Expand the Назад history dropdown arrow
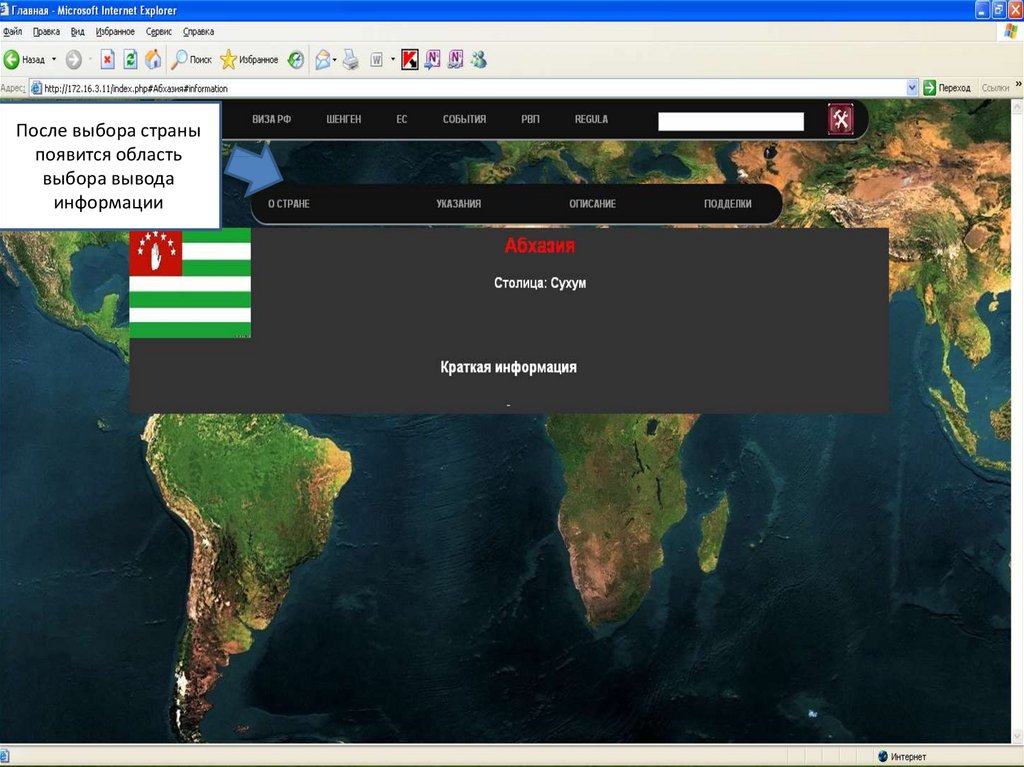The image size is (1024, 767). tap(54, 60)
